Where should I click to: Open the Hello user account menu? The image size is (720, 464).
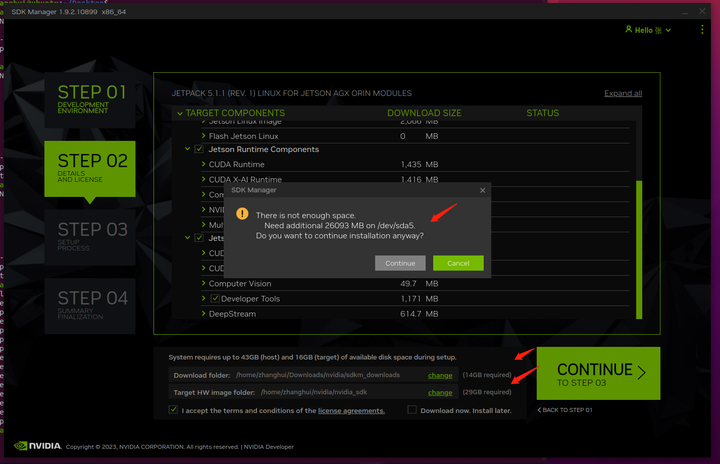point(648,30)
